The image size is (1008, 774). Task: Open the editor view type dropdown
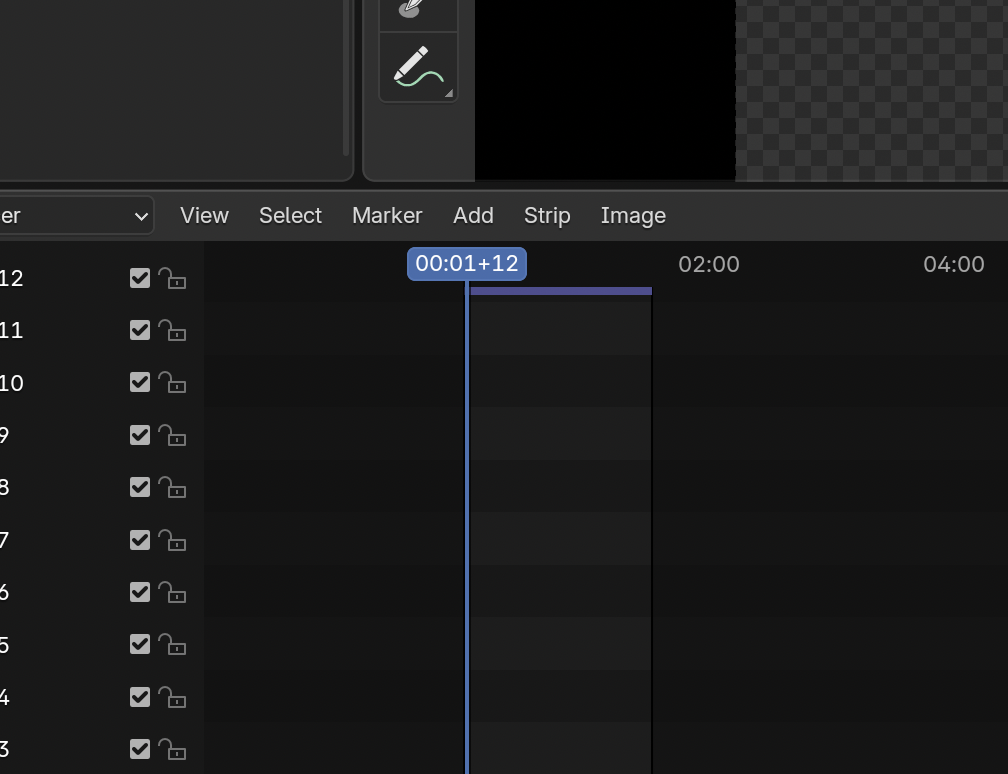[x=76, y=215]
